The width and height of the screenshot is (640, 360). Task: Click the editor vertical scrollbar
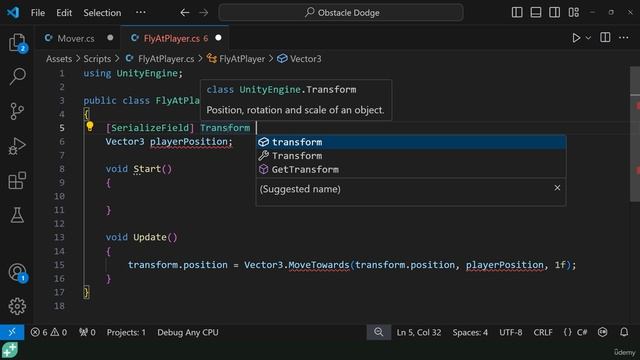pos(635,135)
